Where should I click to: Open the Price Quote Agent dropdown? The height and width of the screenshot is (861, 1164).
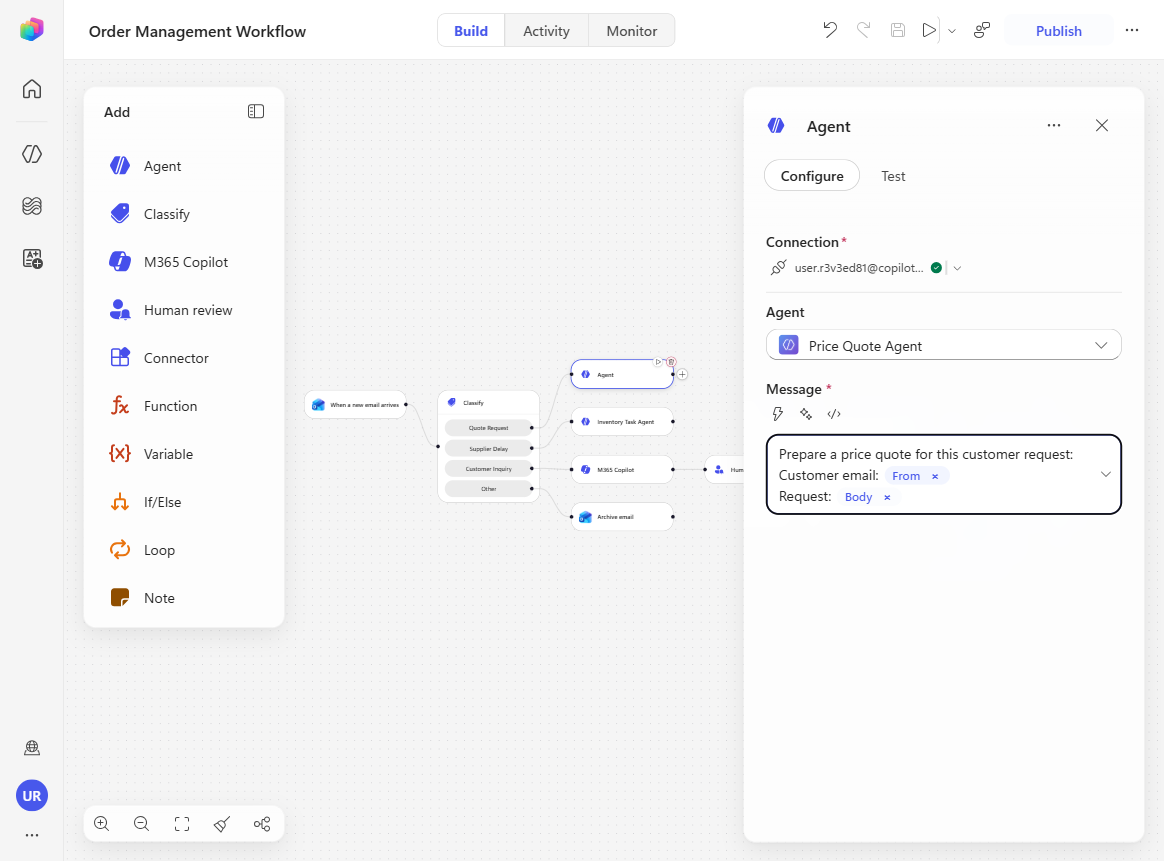944,345
